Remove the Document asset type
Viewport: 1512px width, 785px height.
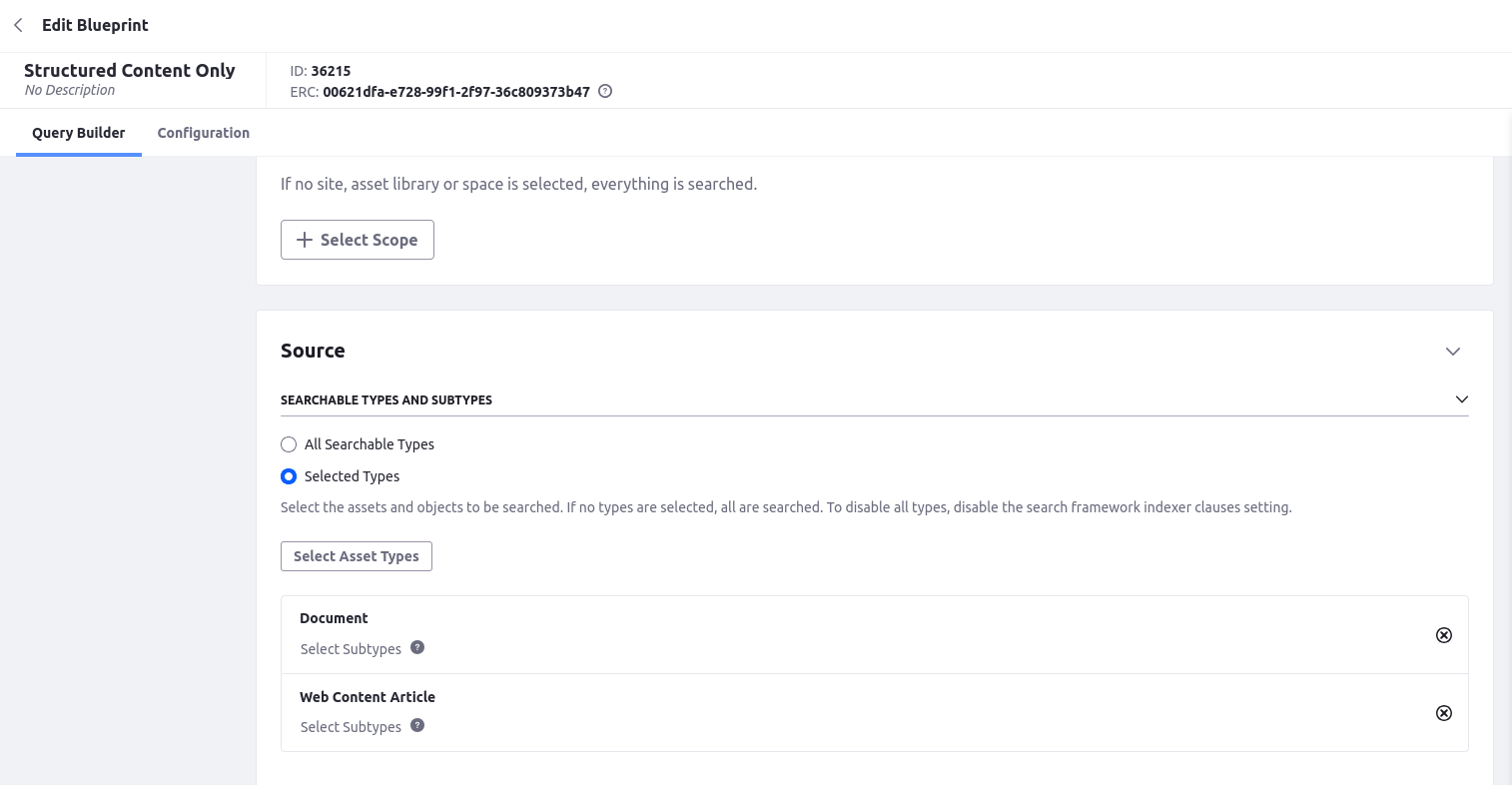(1443, 635)
